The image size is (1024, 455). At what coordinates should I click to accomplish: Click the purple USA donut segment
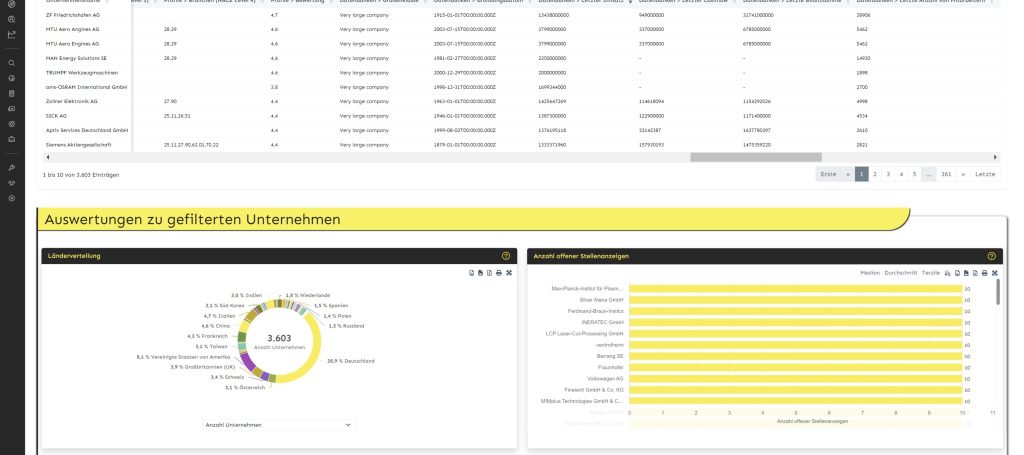click(x=246, y=361)
